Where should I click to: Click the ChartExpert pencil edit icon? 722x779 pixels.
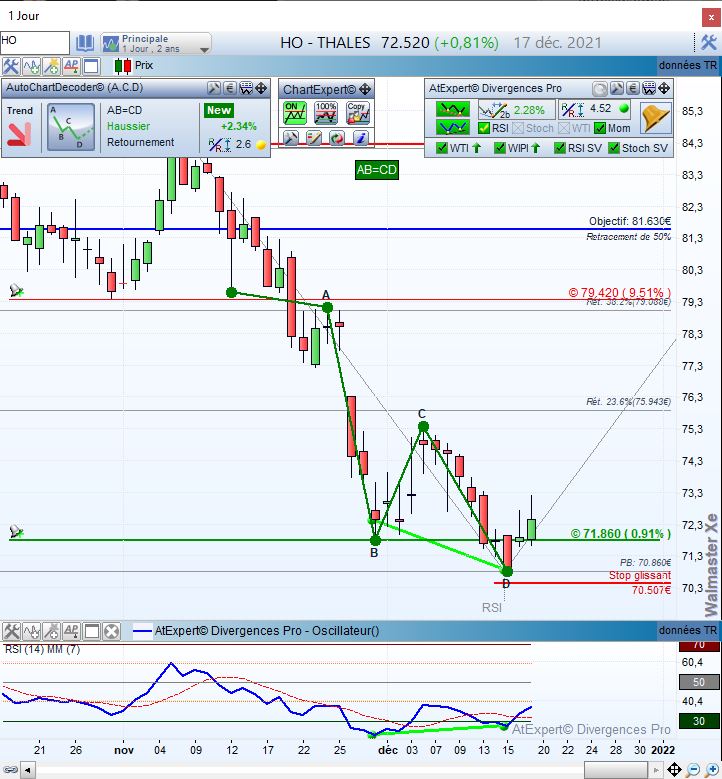(x=314, y=138)
